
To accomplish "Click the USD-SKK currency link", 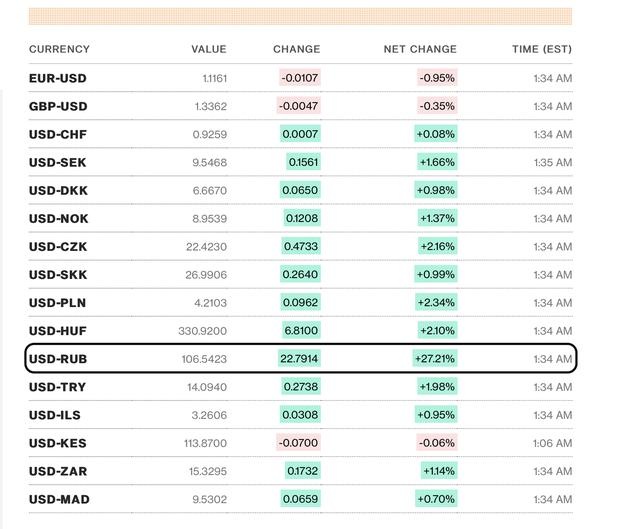I will (58, 274).
